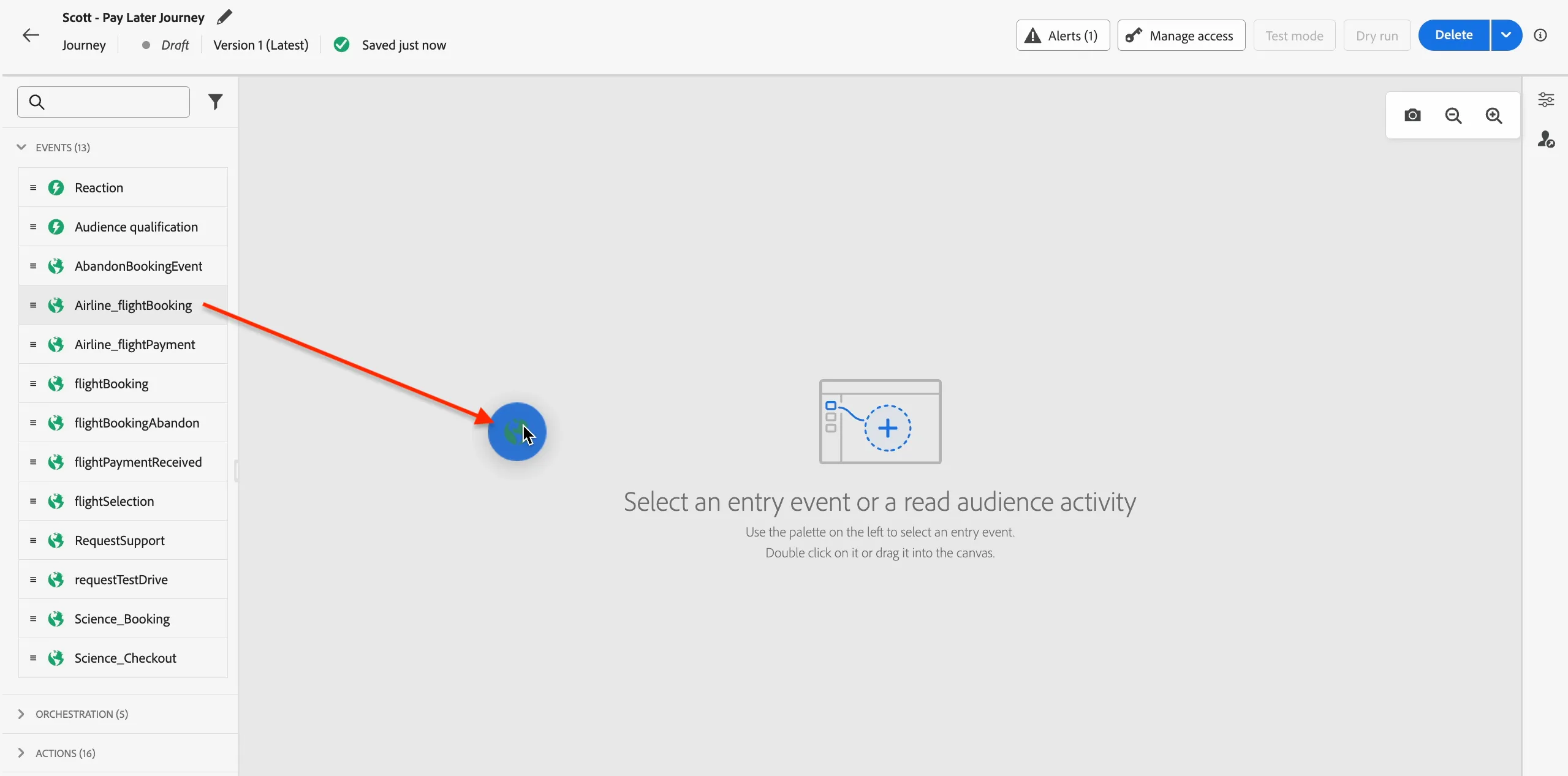The height and width of the screenshot is (776, 1568).
Task: Zoom in on the canvas
Action: [x=1494, y=115]
